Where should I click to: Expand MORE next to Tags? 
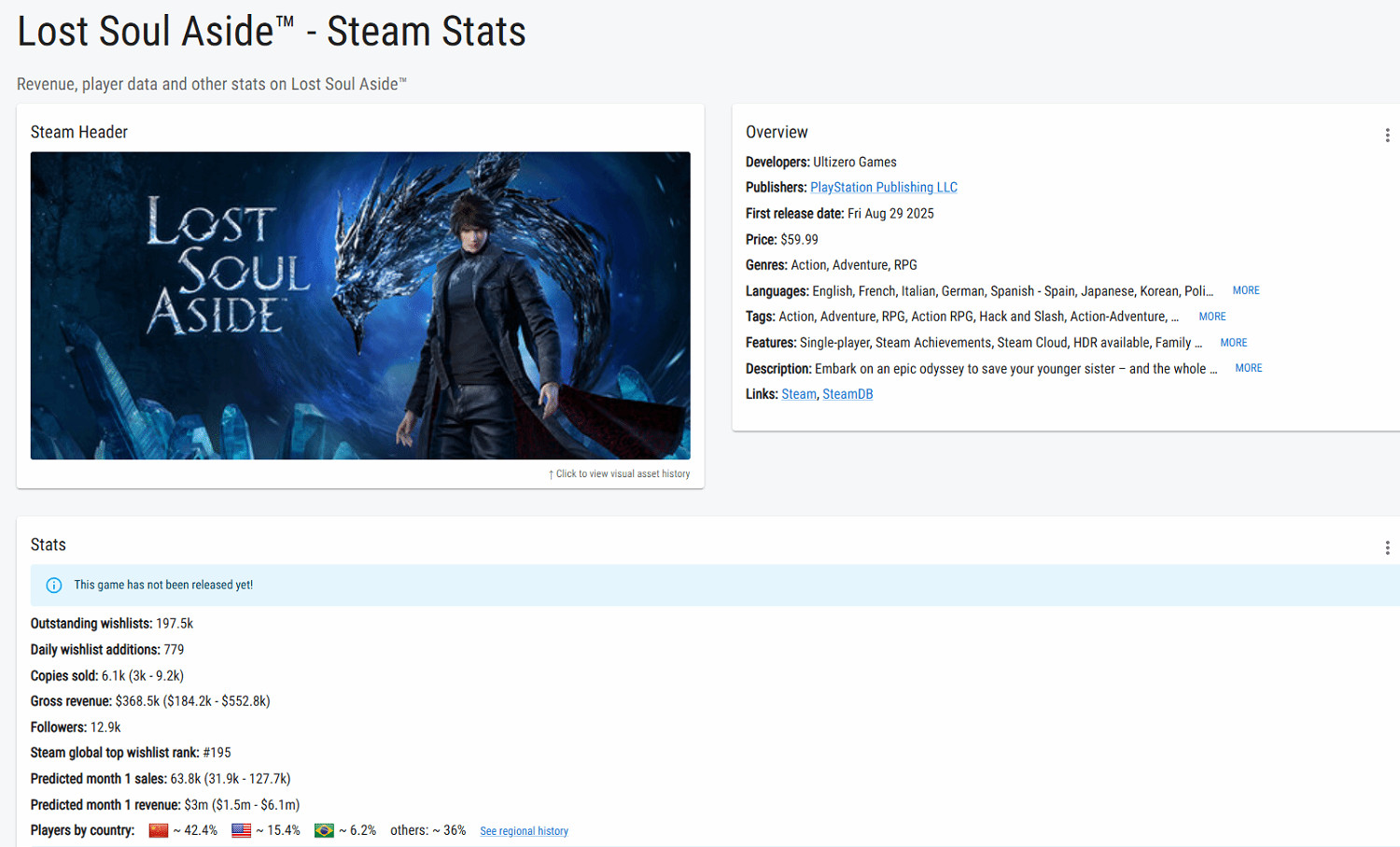(1211, 317)
